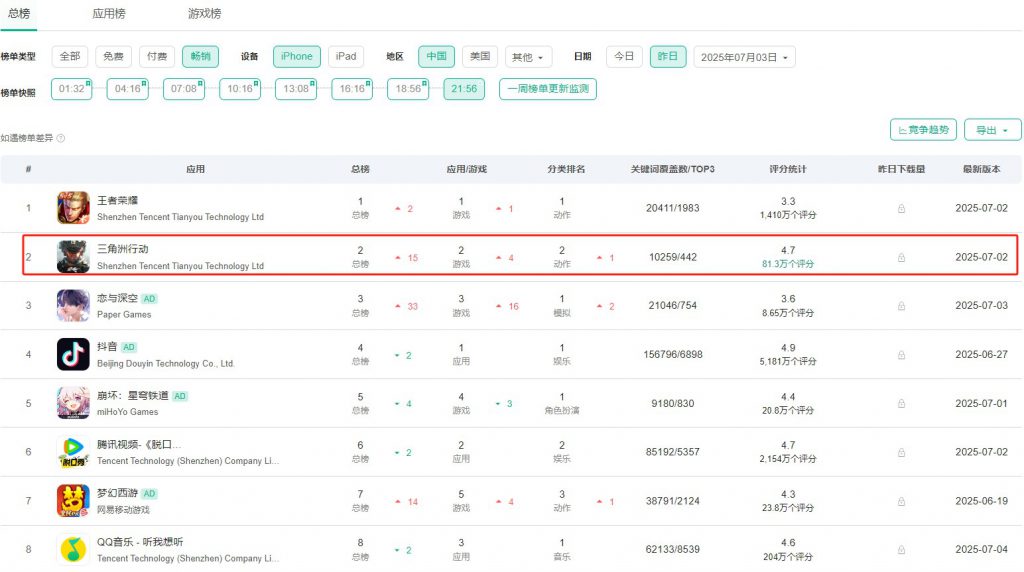Click the lock icon in 恋与深空 row
The height and width of the screenshot is (572, 1024).
coord(901,306)
